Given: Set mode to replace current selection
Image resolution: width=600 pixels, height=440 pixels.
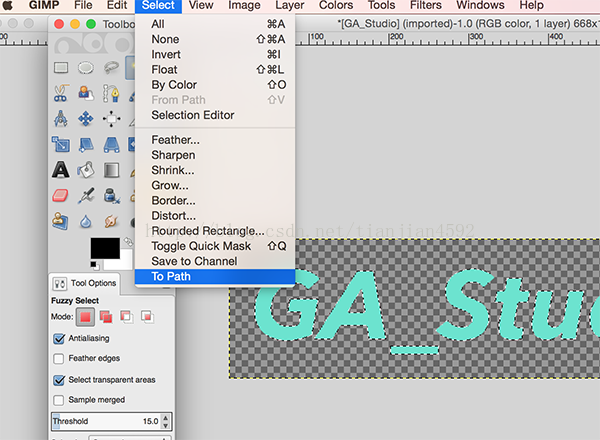Looking at the screenshot, I should click(x=85, y=317).
